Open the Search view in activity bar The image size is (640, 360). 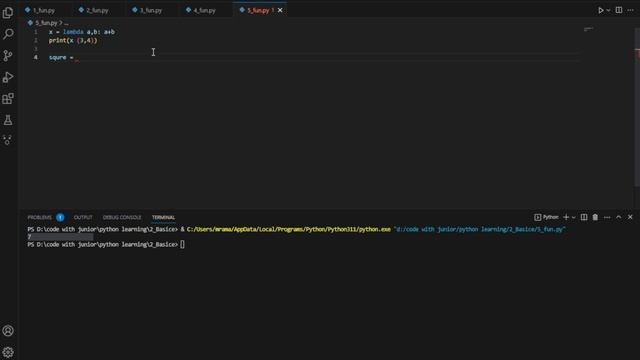coord(8,34)
